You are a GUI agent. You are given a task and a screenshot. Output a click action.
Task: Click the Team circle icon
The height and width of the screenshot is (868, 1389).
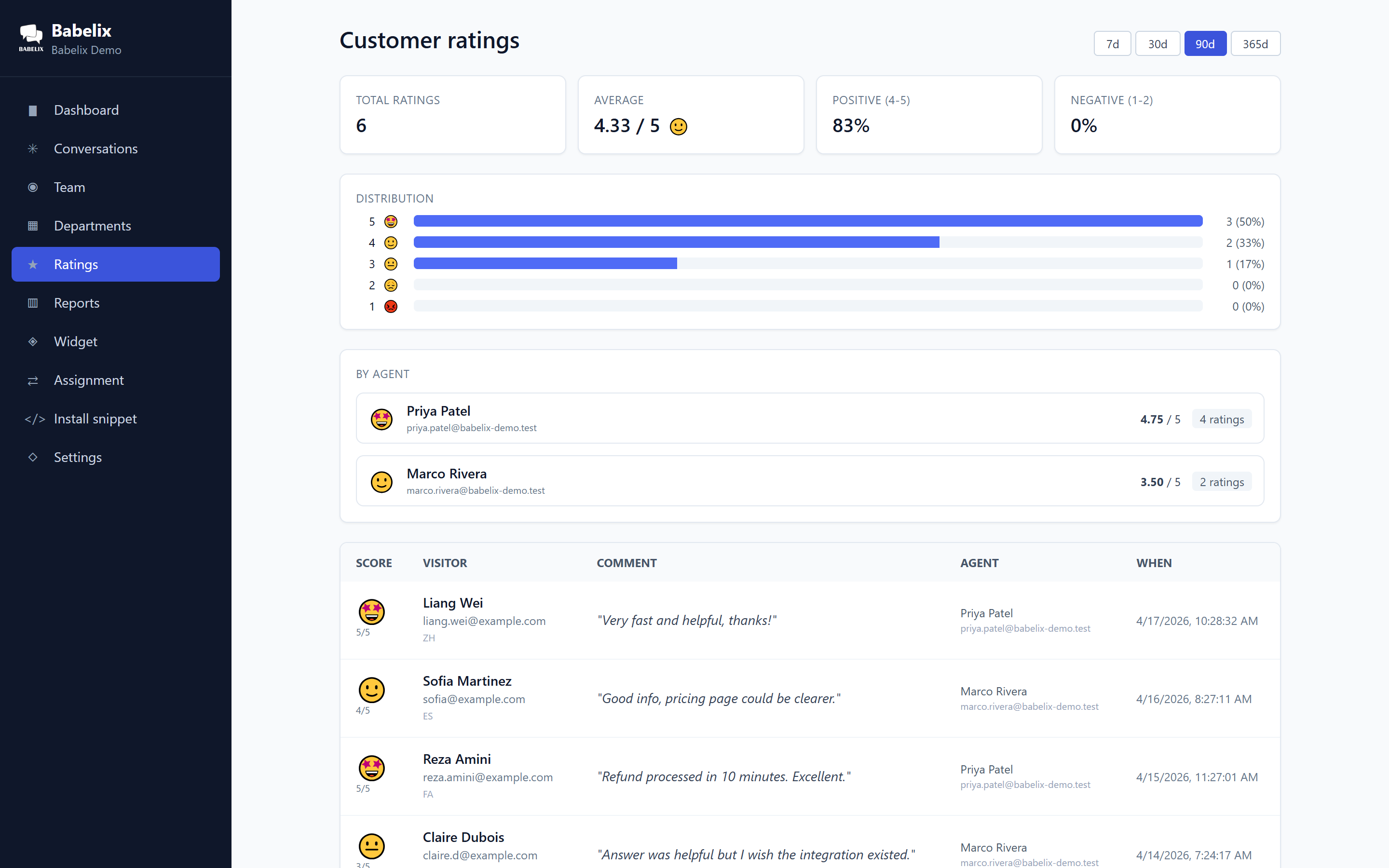pyautogui.click(x=33, y=187)
